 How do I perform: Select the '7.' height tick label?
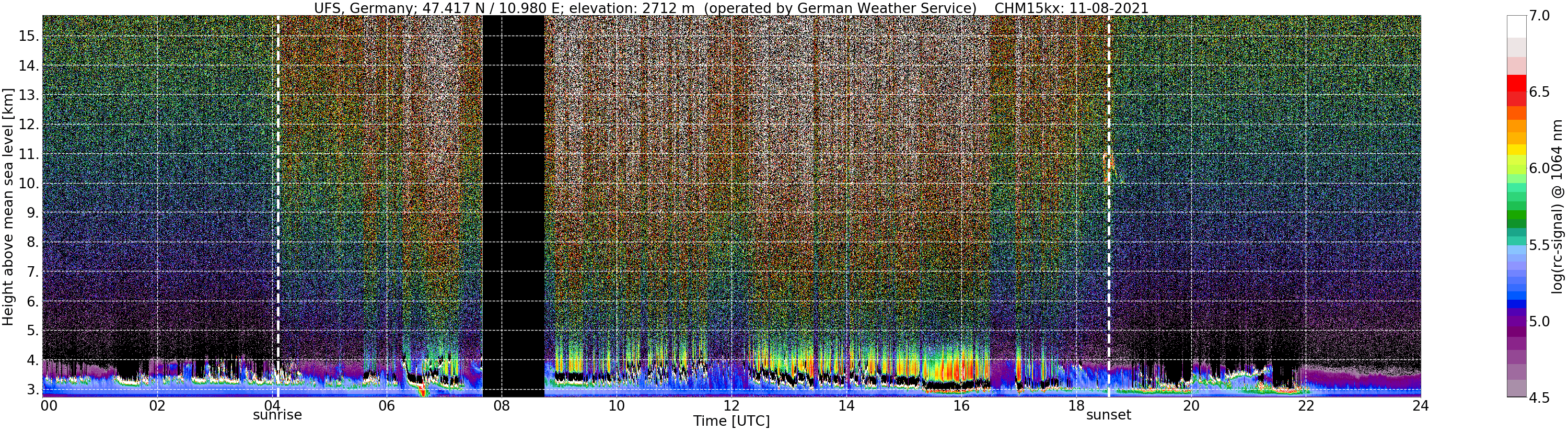click(x=33, y=272)
